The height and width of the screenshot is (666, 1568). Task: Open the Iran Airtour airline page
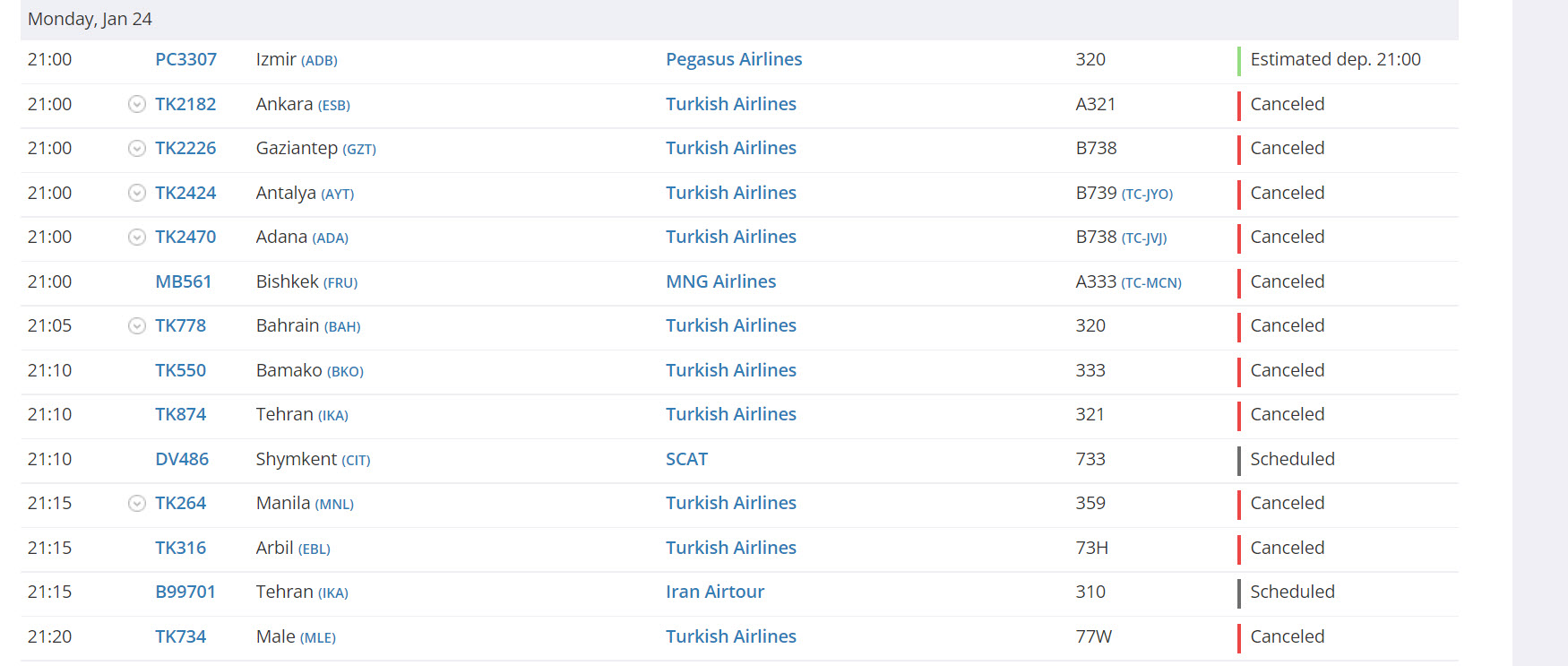[x=714, y=592]
